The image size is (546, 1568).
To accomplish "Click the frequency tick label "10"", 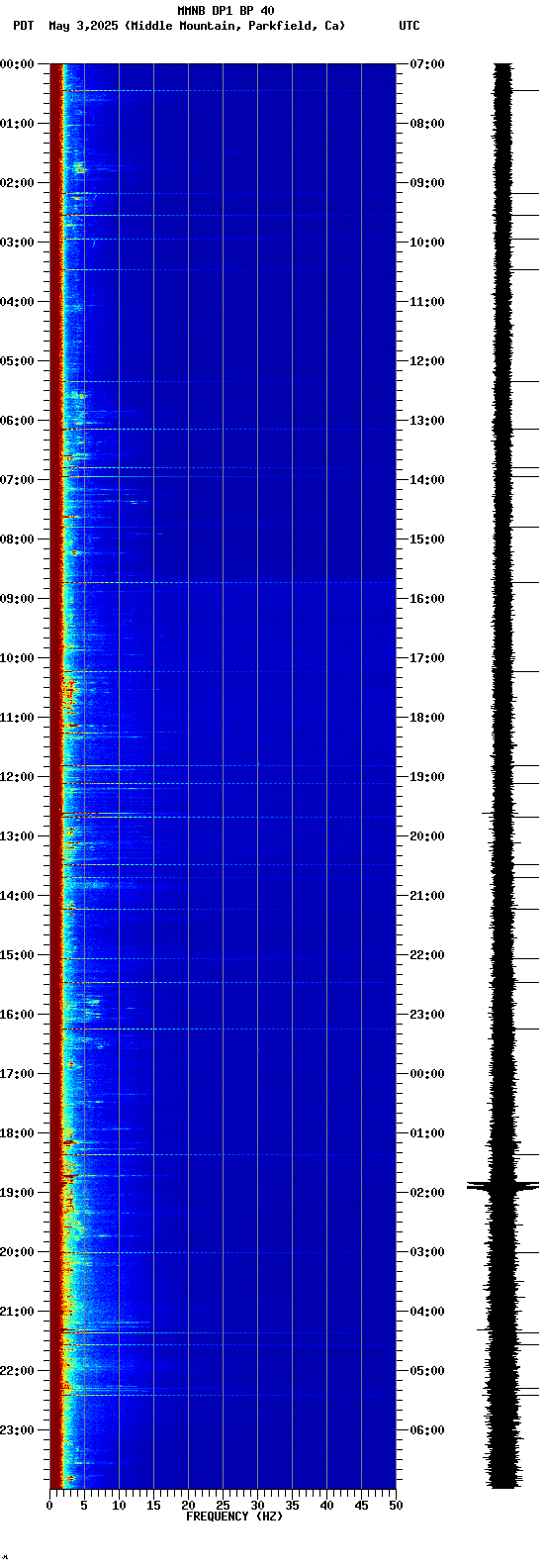I will 119,1506.
